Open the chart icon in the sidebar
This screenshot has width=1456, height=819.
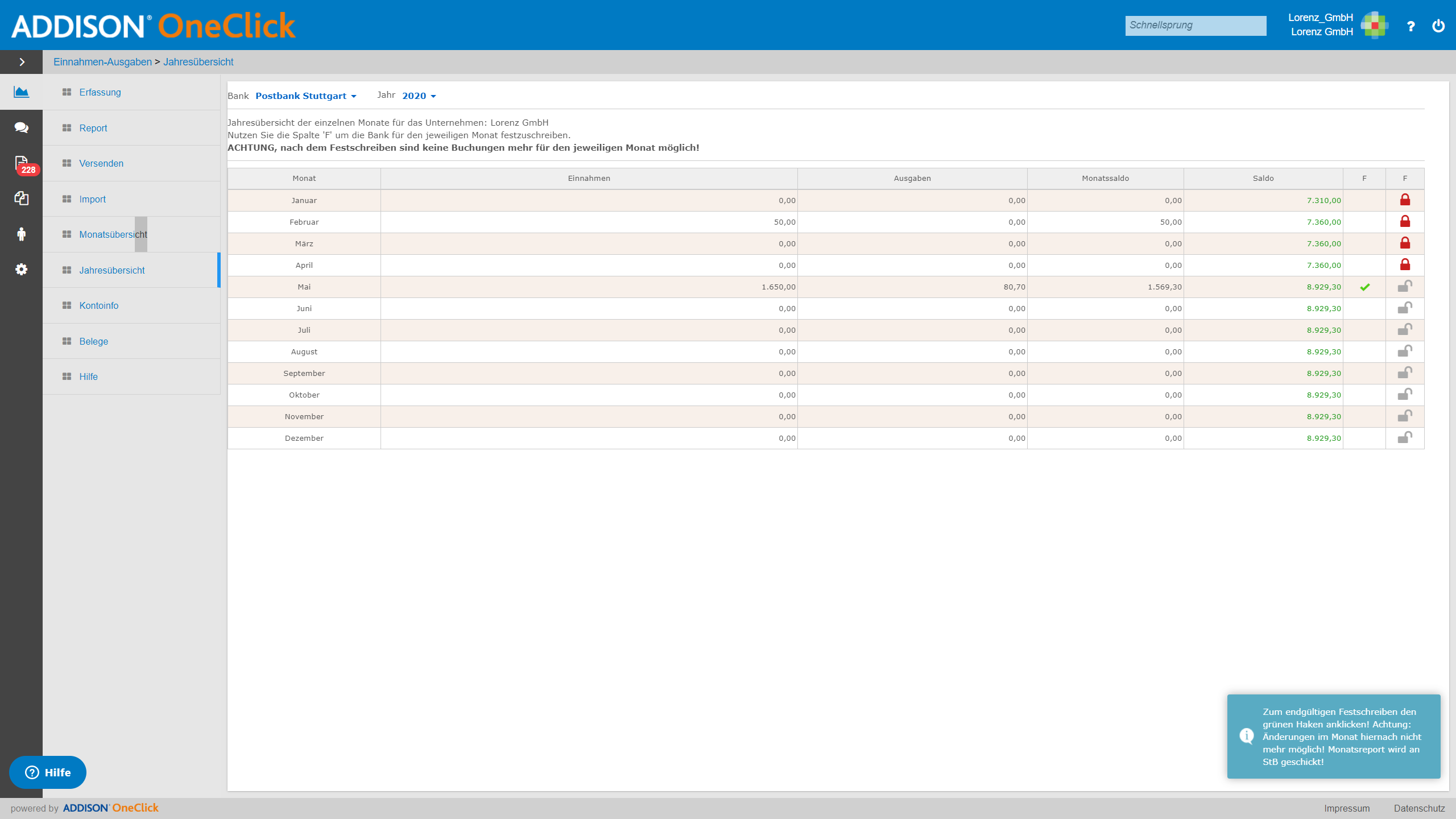[x=22, y=92]
